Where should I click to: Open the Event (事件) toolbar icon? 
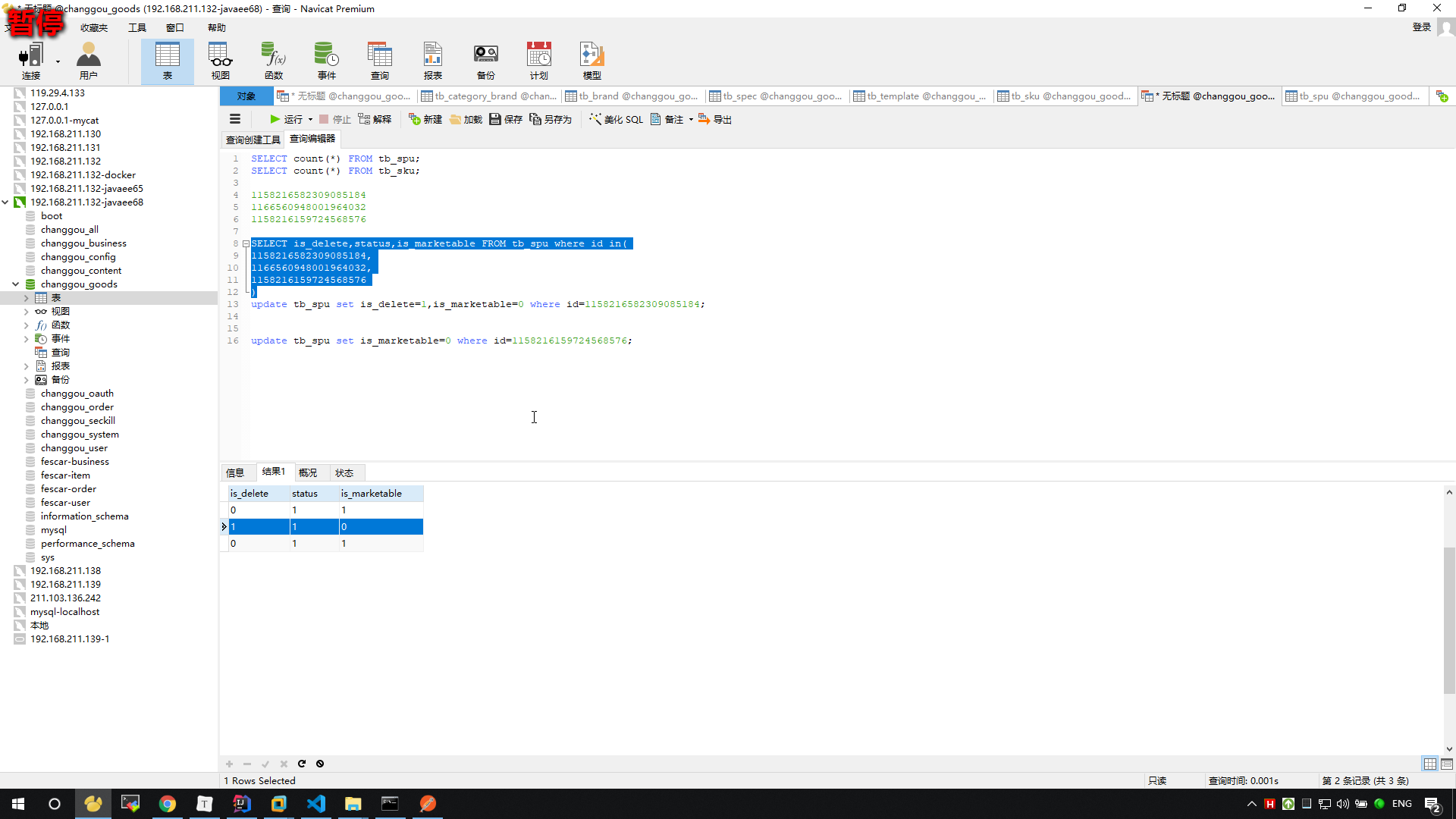pos(327,61)
